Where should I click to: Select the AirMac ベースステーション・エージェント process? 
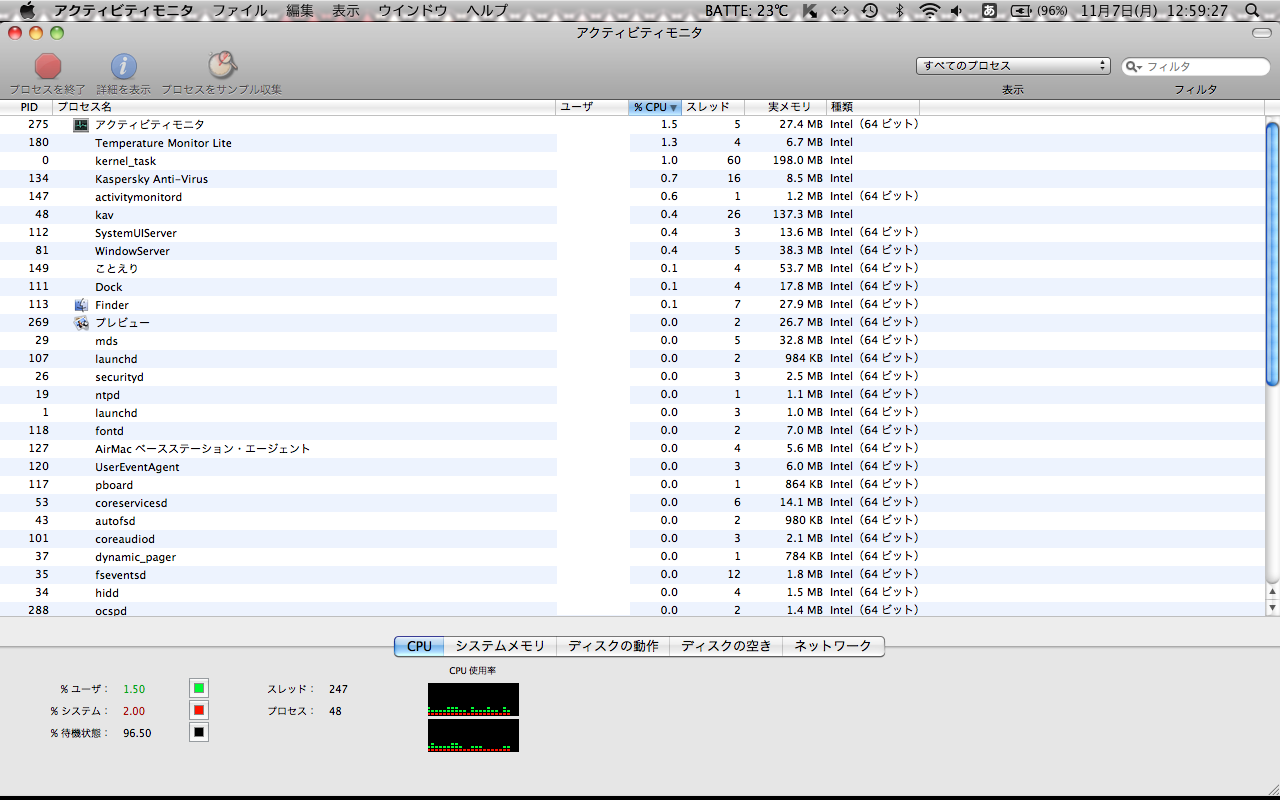(632, 449)
